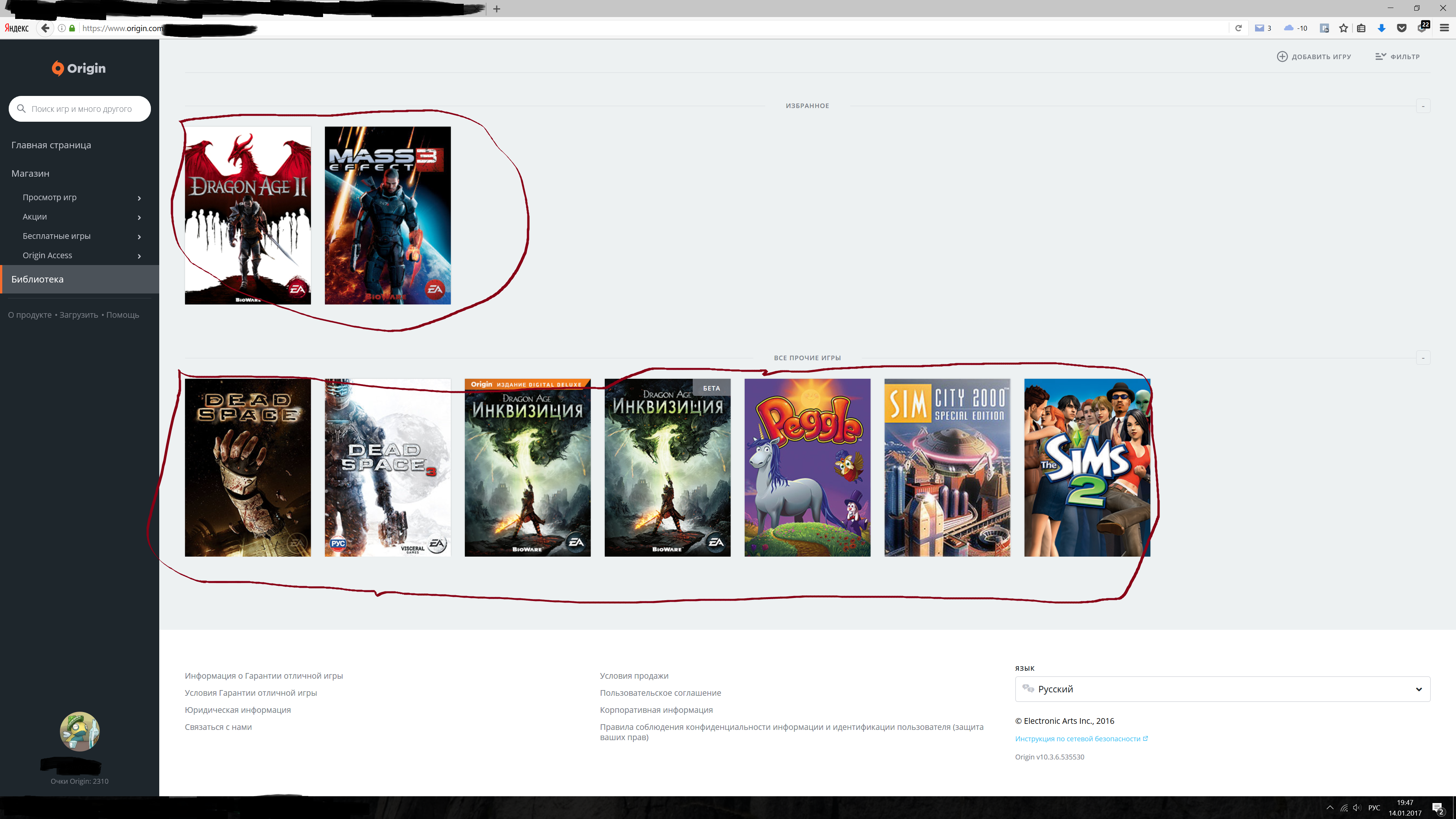Click the green padlock security icon
The image size is (1456, 819).
click(x=72, y=28)
